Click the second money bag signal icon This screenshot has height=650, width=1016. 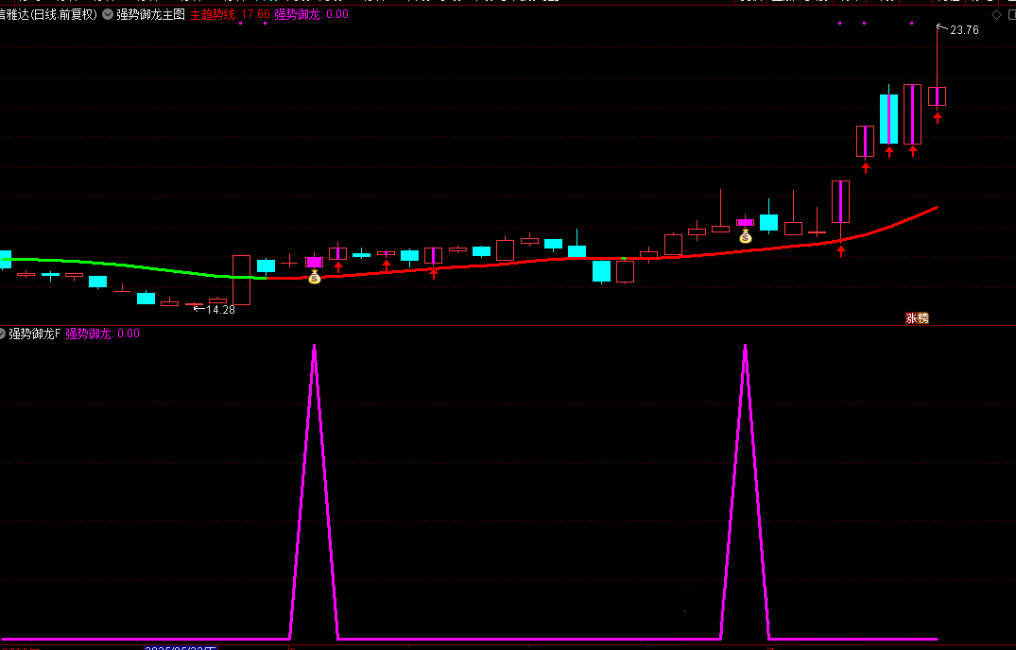click(745, 237)
